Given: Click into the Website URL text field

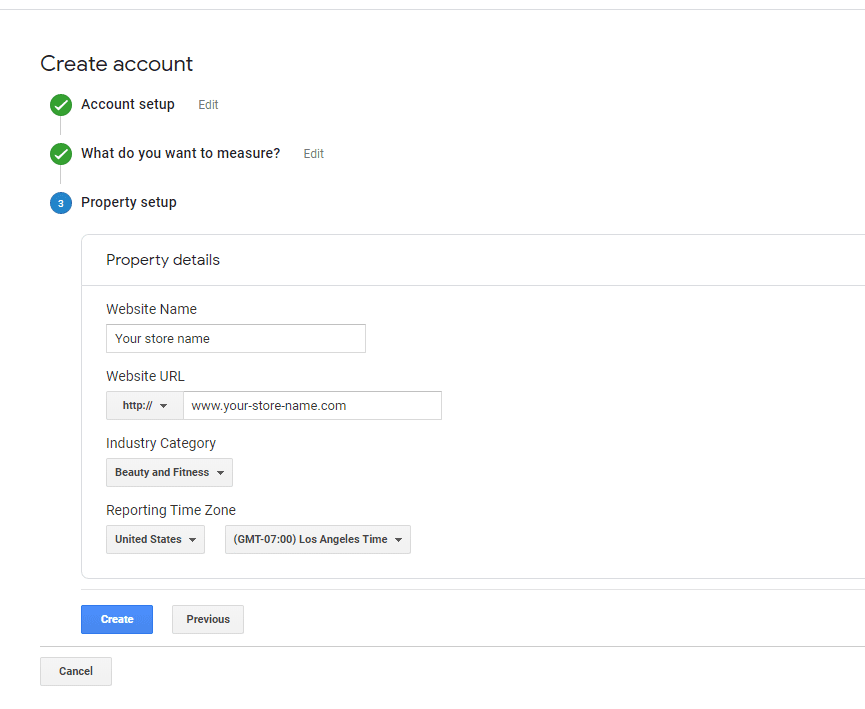Looking at the screenshot, I should (312, 406).
